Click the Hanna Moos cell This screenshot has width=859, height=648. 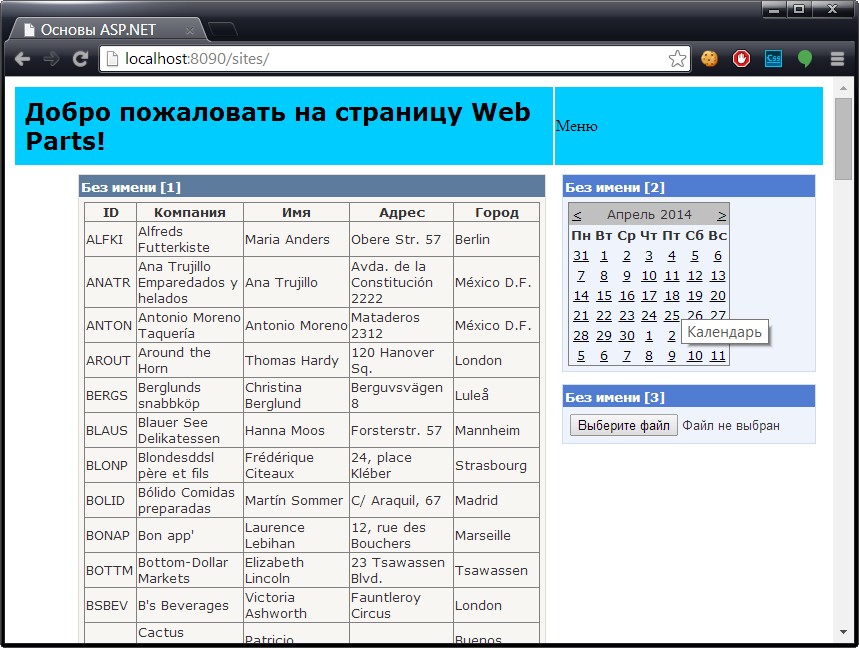pos(296,431)
